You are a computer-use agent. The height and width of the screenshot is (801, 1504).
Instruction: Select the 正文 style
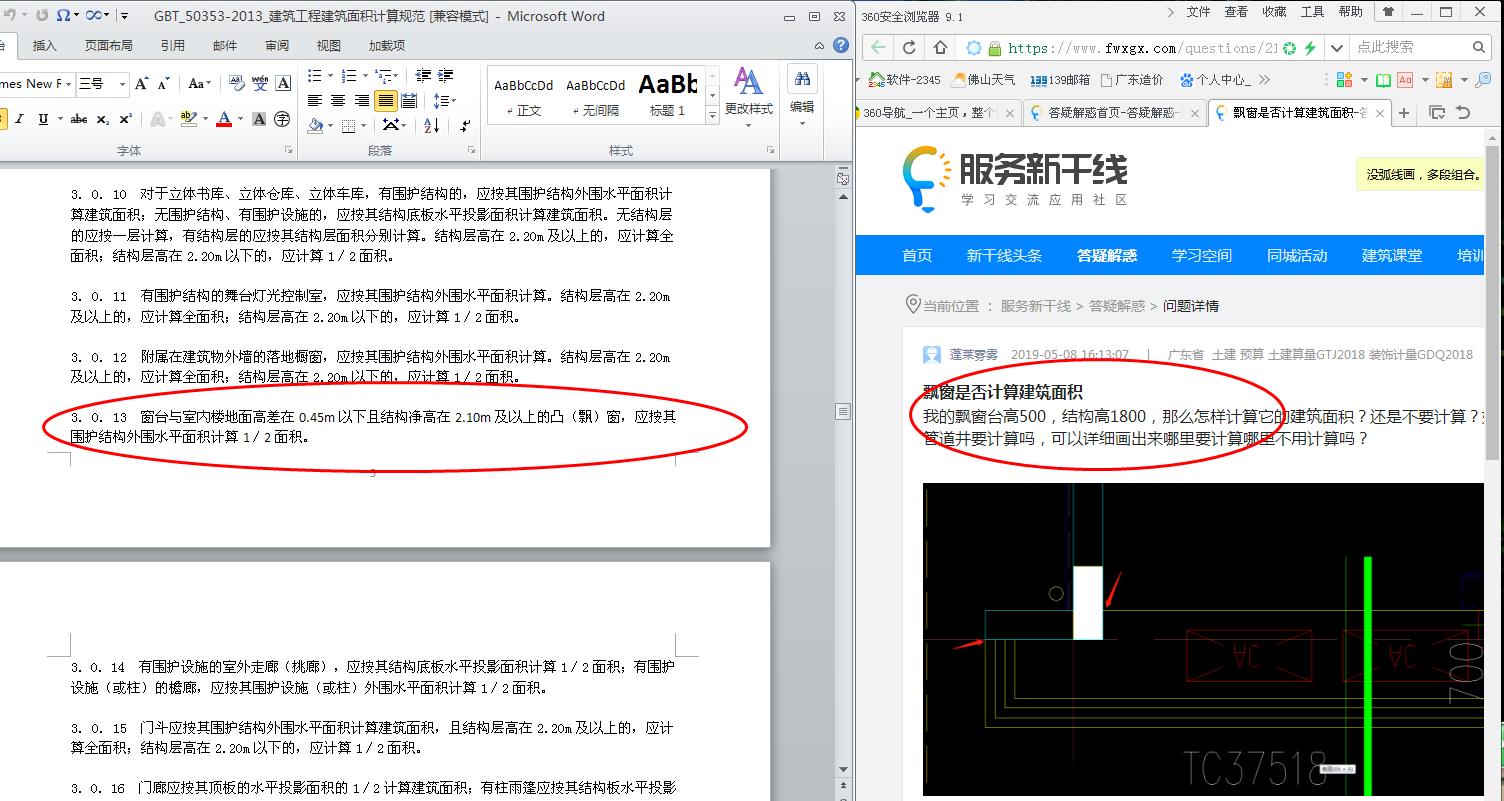pyautogui.click(x=524, y=97)
